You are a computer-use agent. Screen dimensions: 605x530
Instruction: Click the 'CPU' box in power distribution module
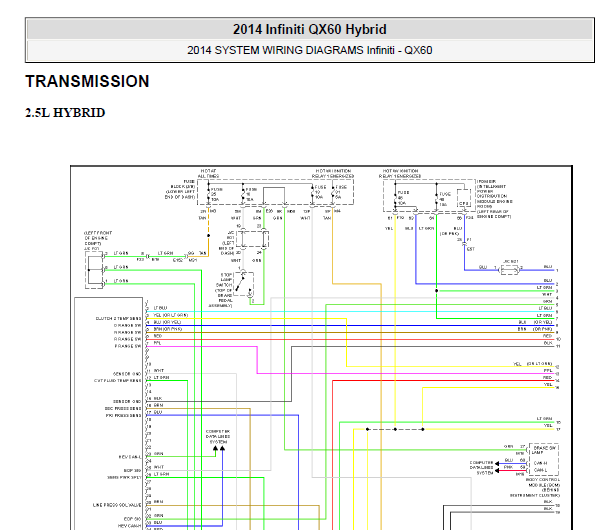(463, 199)
